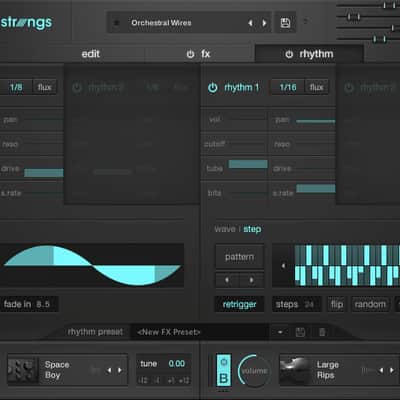Enable flux next to the 1/16 rate

tap(316, 87)
